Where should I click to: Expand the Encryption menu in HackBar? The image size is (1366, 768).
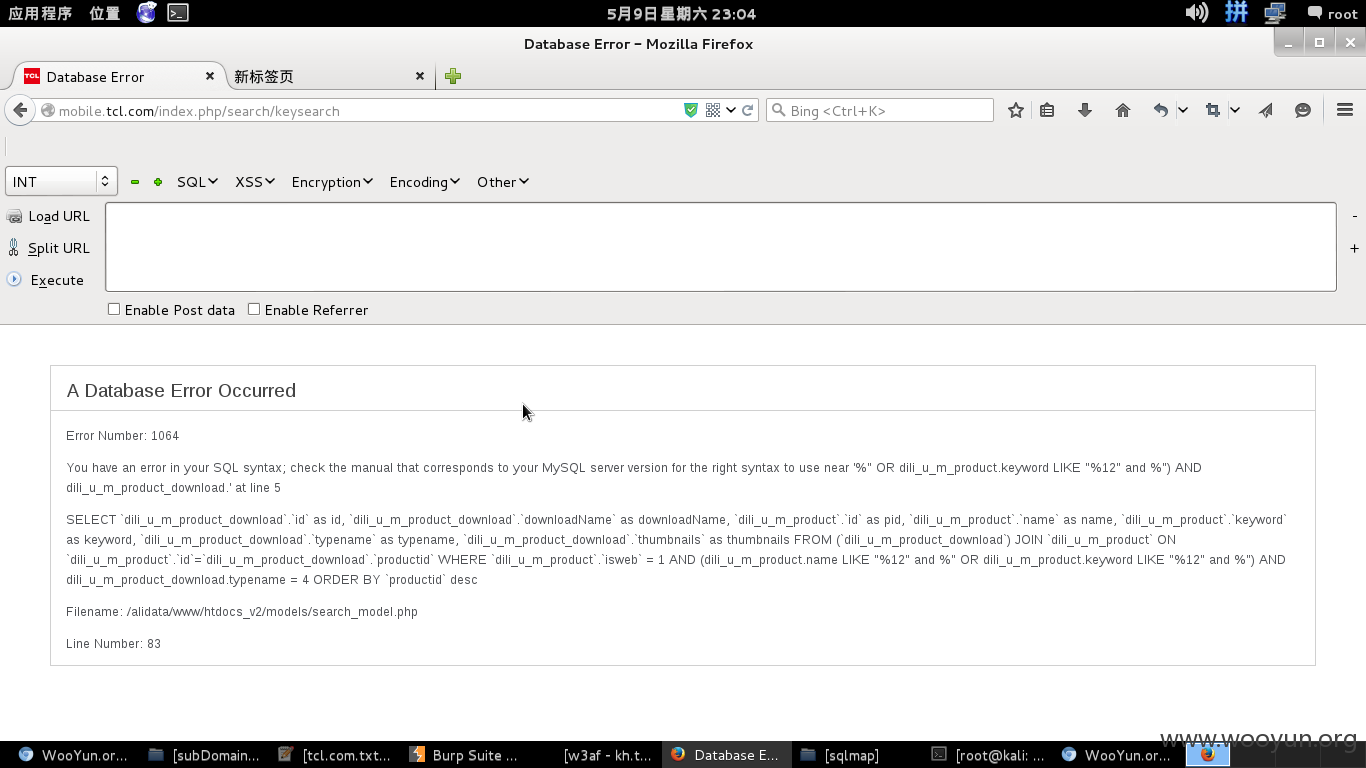[x=332, y=182]
